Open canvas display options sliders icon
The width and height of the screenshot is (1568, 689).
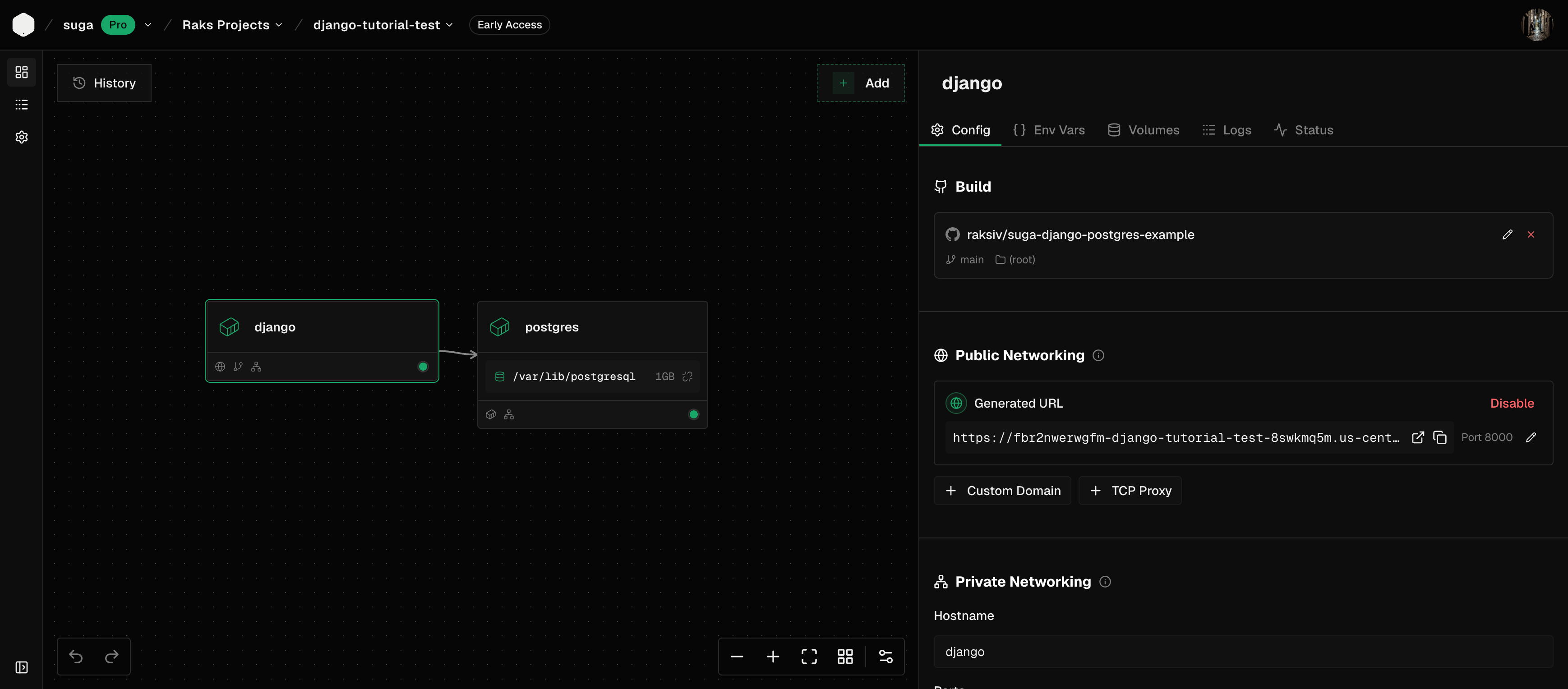[x=885, y=656]
